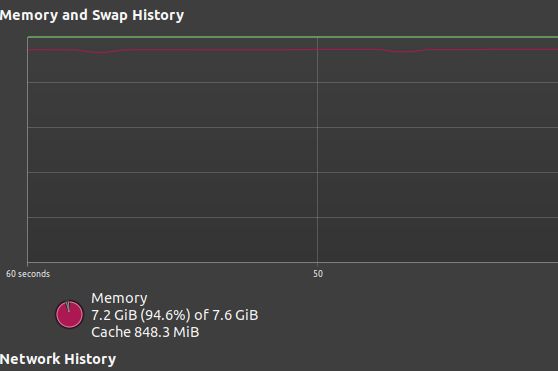558x371 pixels.
Task: Click the green line atop the graph
Action: point(293,37)
